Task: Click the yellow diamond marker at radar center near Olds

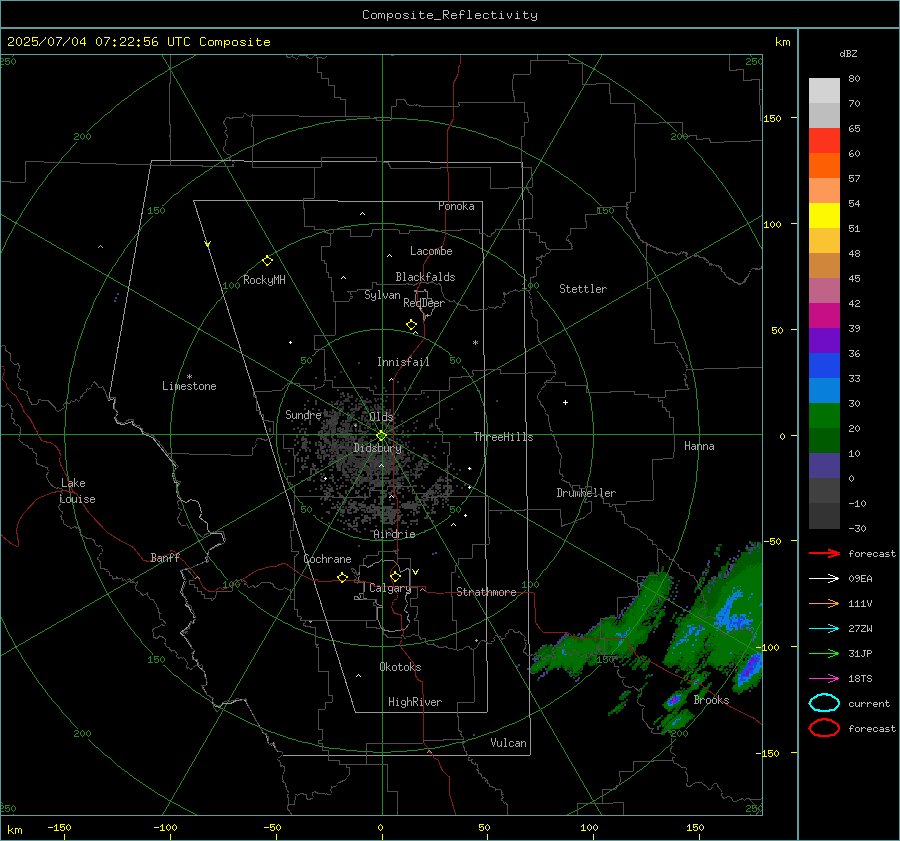Action: pyautogui.click(x=381, y=436)
